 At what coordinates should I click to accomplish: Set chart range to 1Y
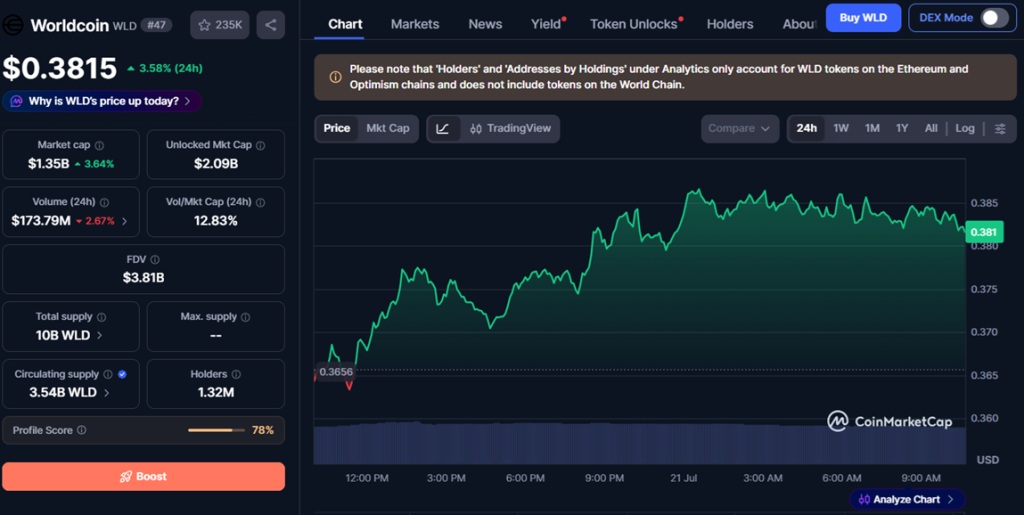coord(902,129)
